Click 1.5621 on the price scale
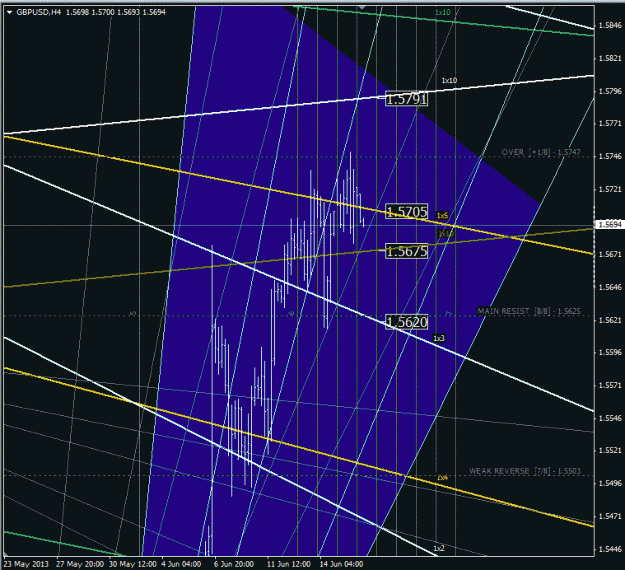The image size is (625, 570). (x=610, y=320)
